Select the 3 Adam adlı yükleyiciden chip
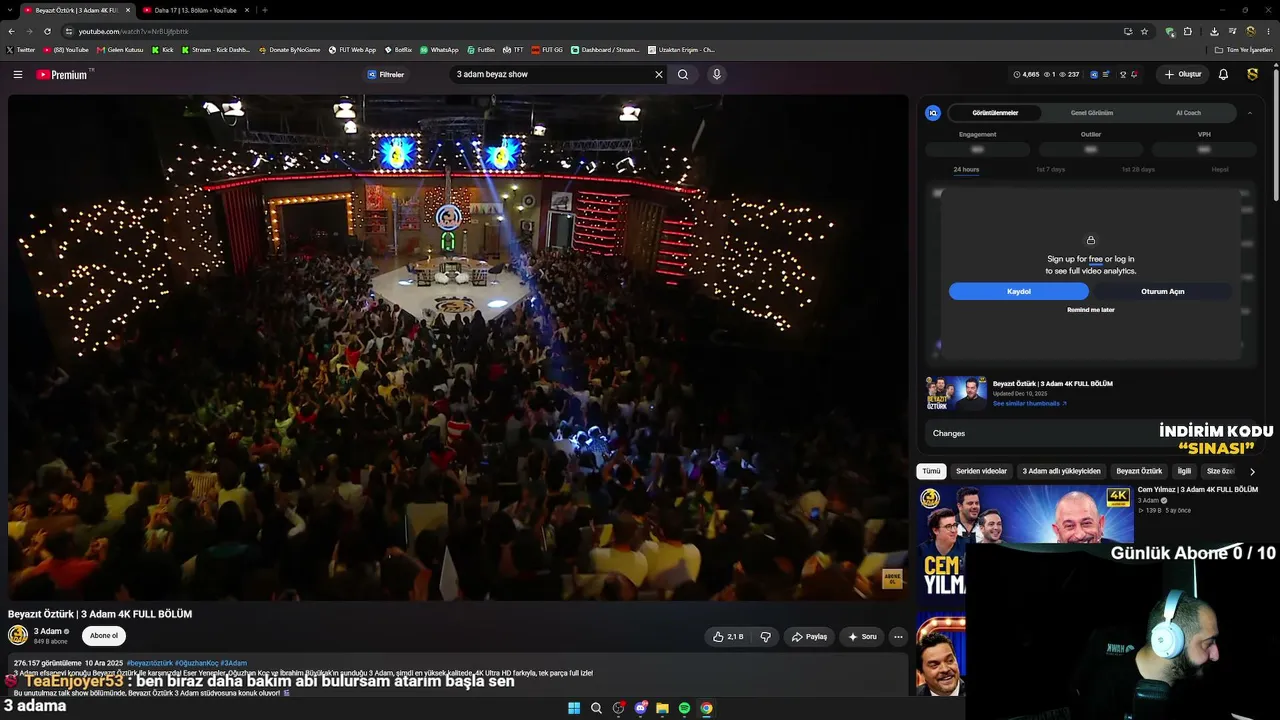Image resolution: width=1280 pixels, height=720 pixels. tap(1061, 471)
